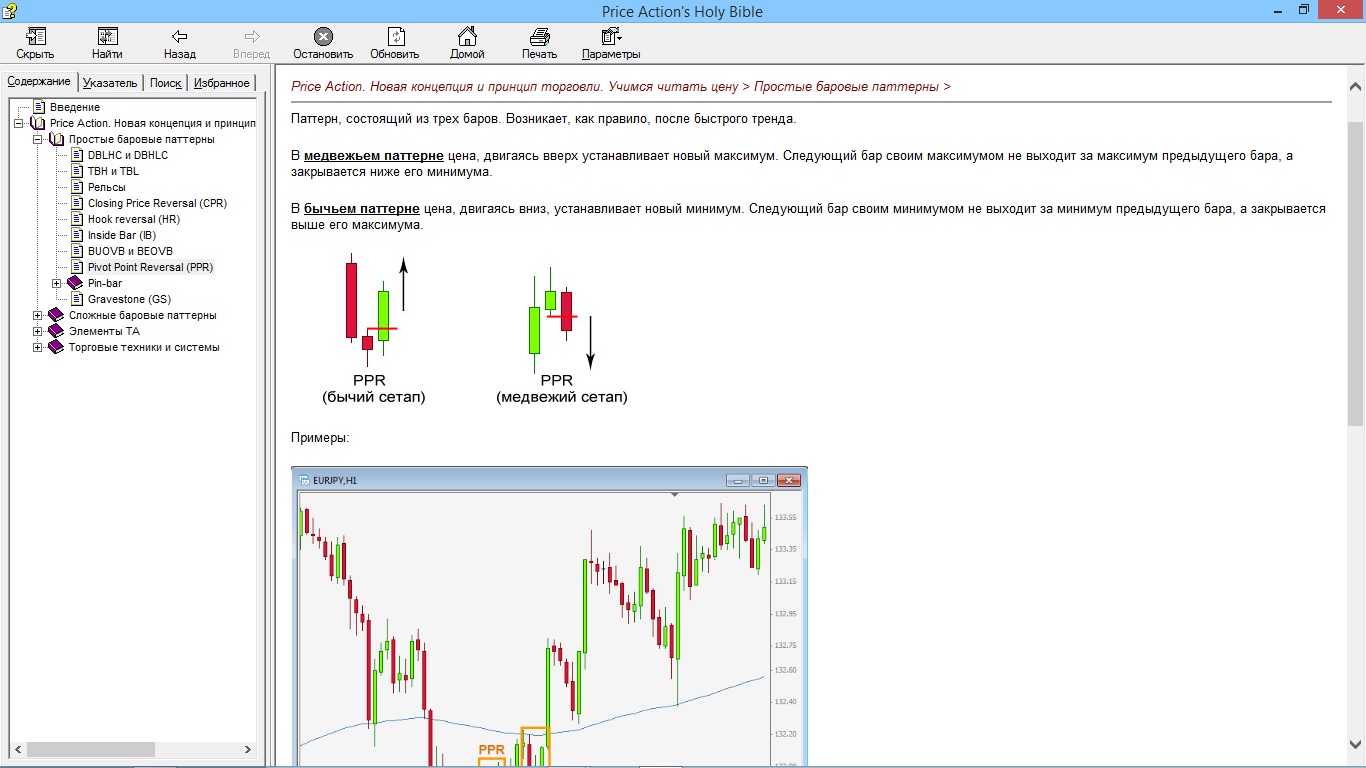
Task: Click the open book icon beside Простые баровые паттерны
Action: pos(57,139)
